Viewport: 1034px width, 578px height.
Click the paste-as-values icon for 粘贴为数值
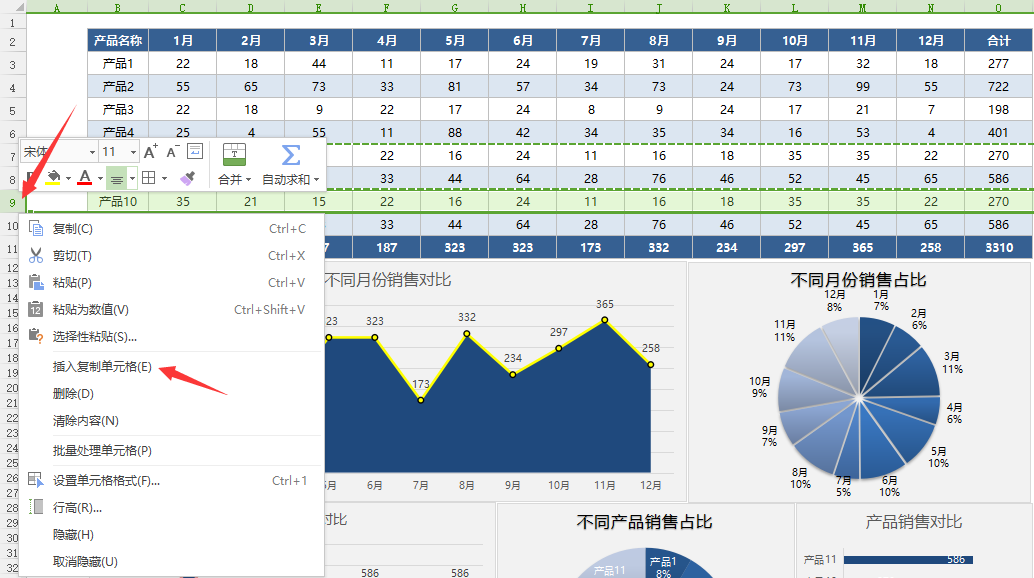pyautogui.click(x=36, y=310)
